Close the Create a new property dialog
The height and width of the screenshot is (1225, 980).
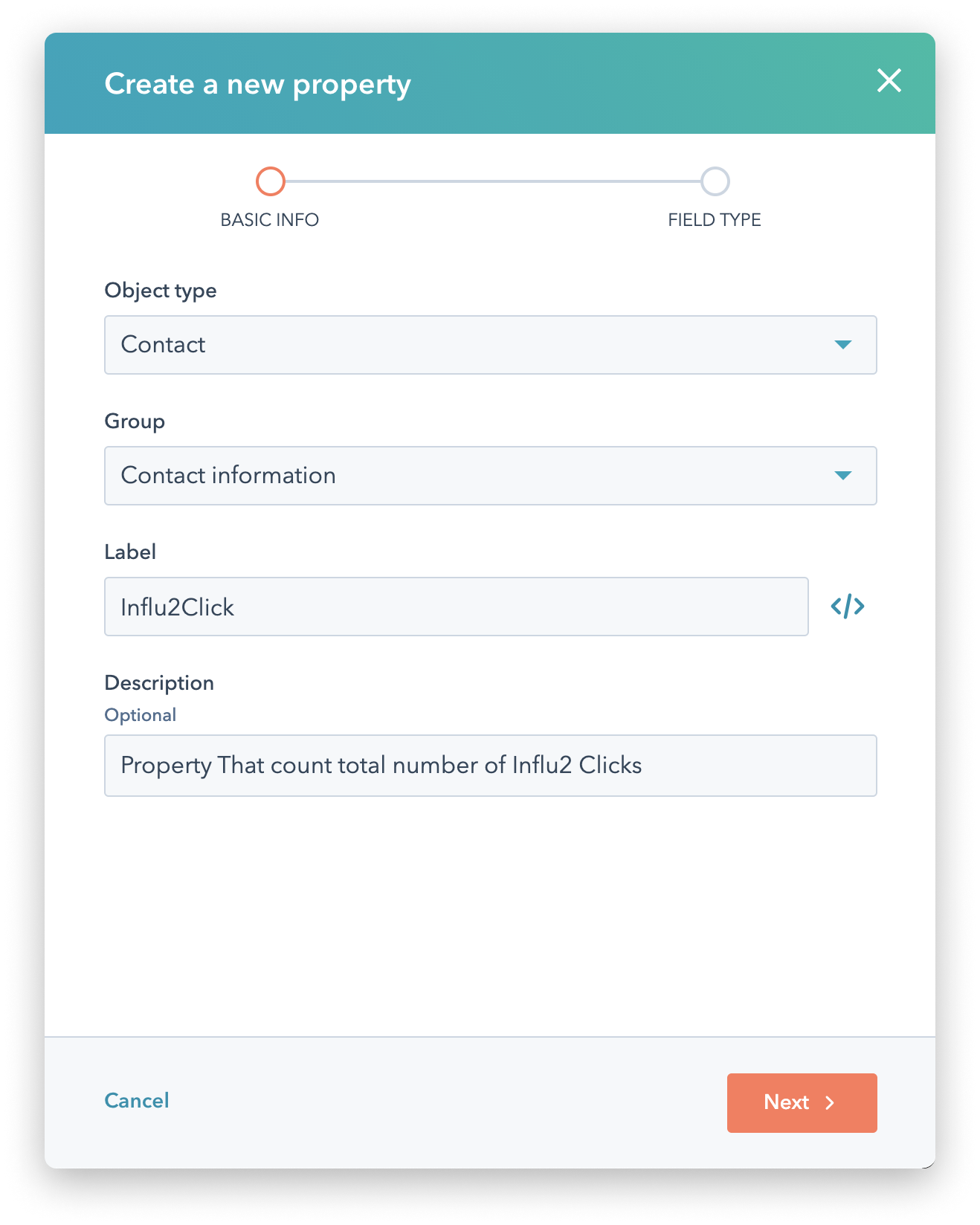889,81
